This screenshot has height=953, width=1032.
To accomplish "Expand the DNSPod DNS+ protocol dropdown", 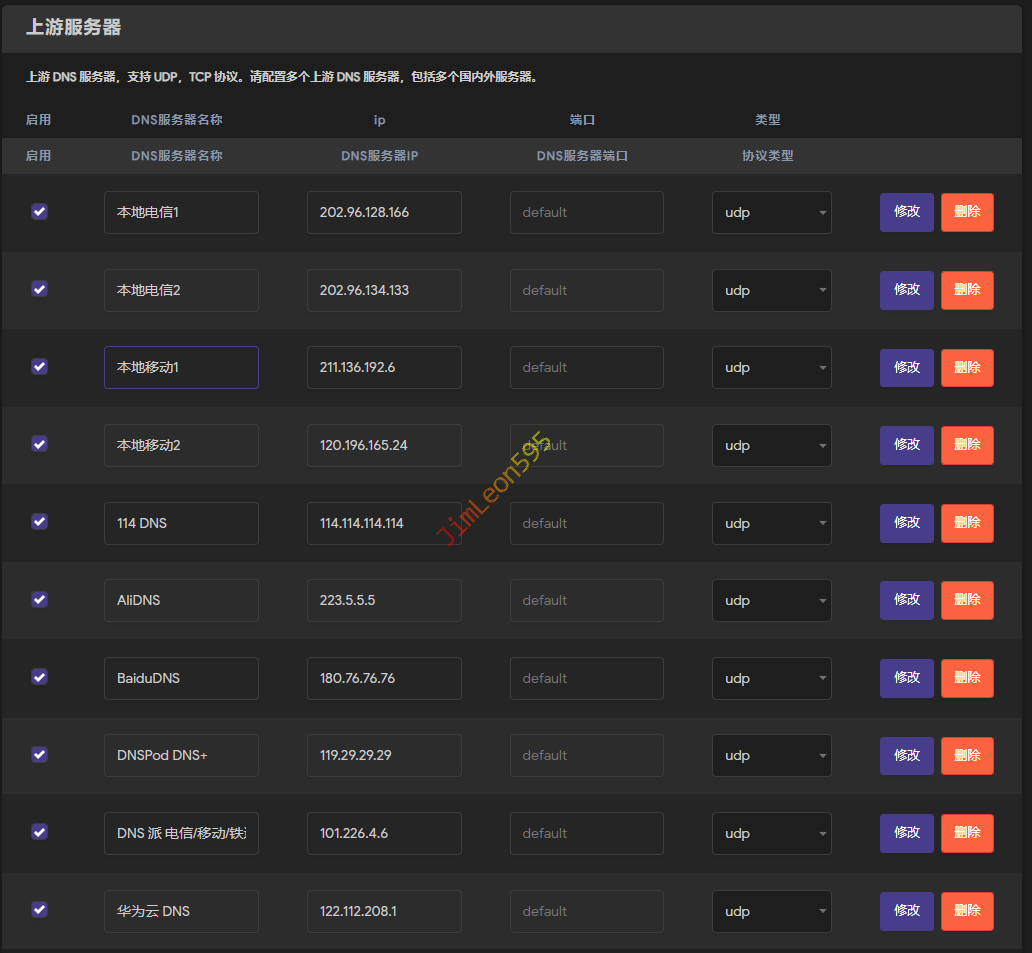I will [771, 756].
